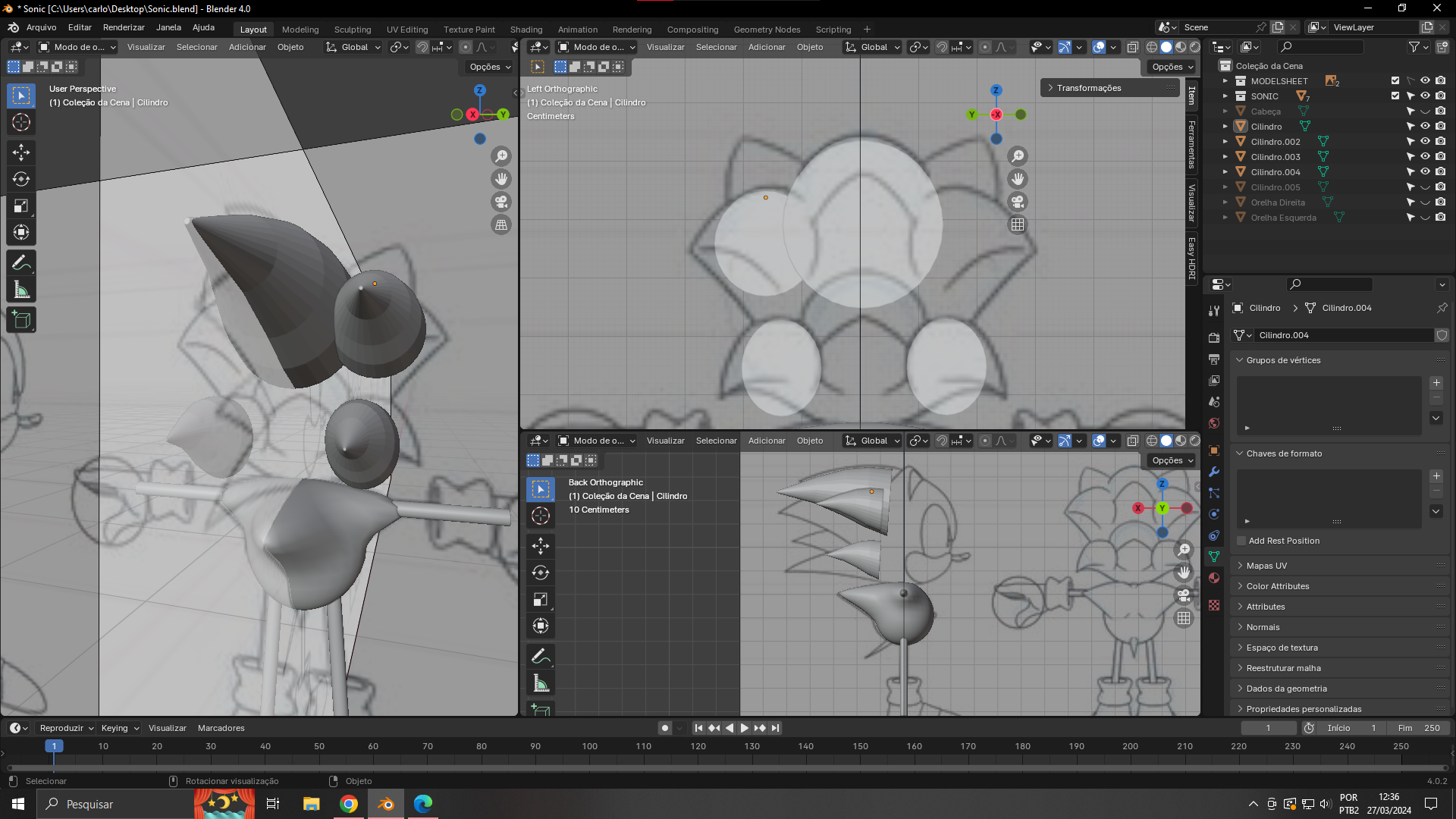Expand the Transformações panel
Image resolution: width=1456 pixels, height=819 pixels.
pos(1089,88)
